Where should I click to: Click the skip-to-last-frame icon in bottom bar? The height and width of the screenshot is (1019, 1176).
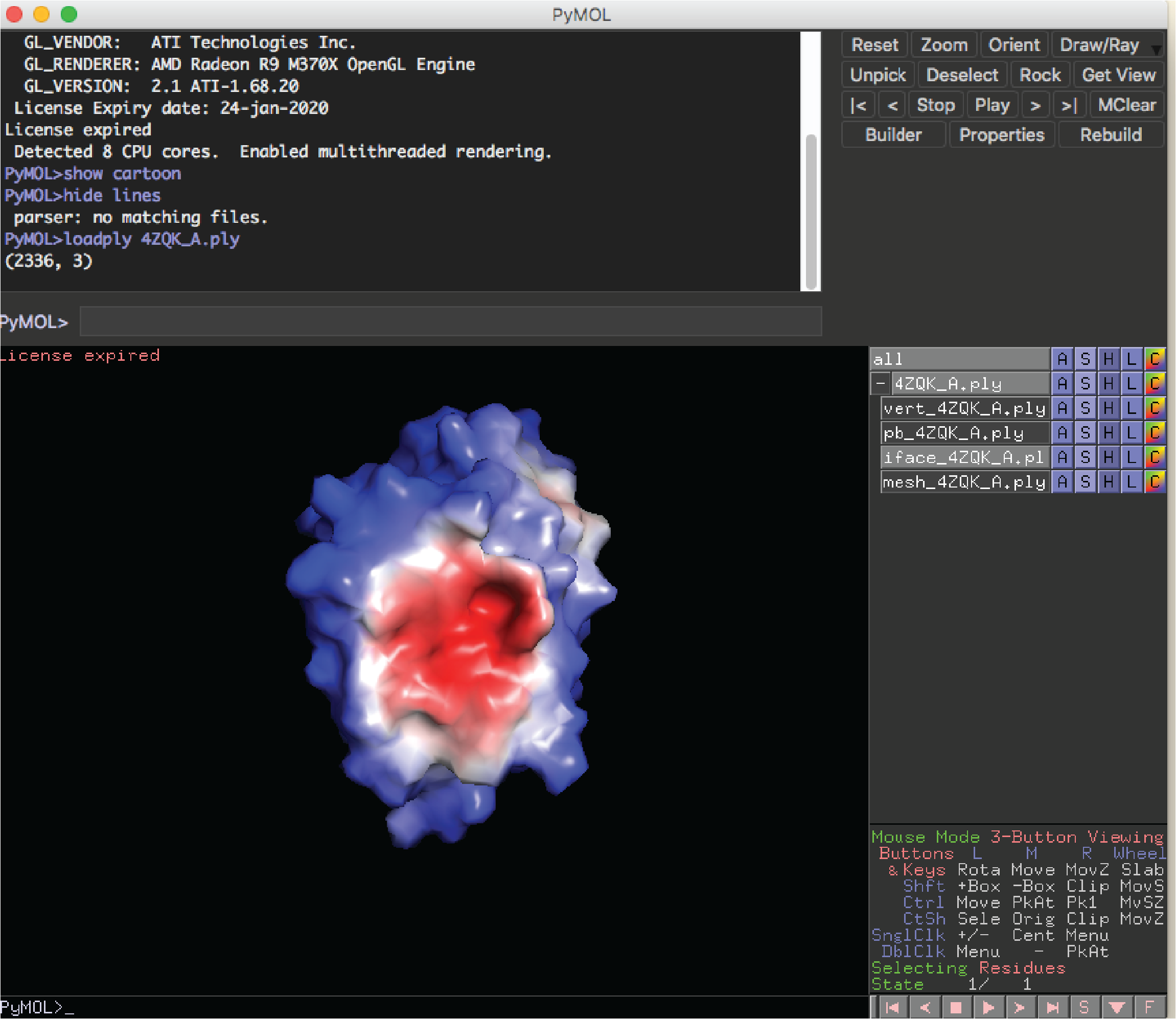[1053, 1008]
